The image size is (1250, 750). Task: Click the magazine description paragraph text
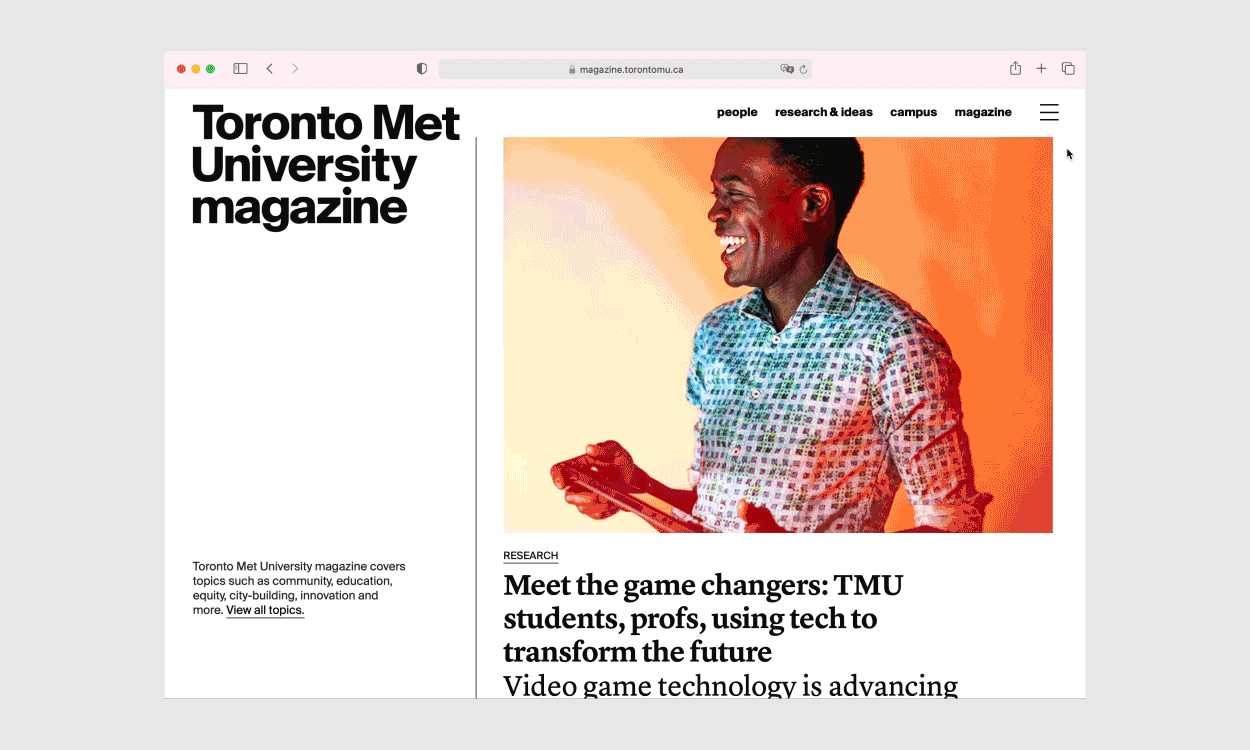point(299,588)
